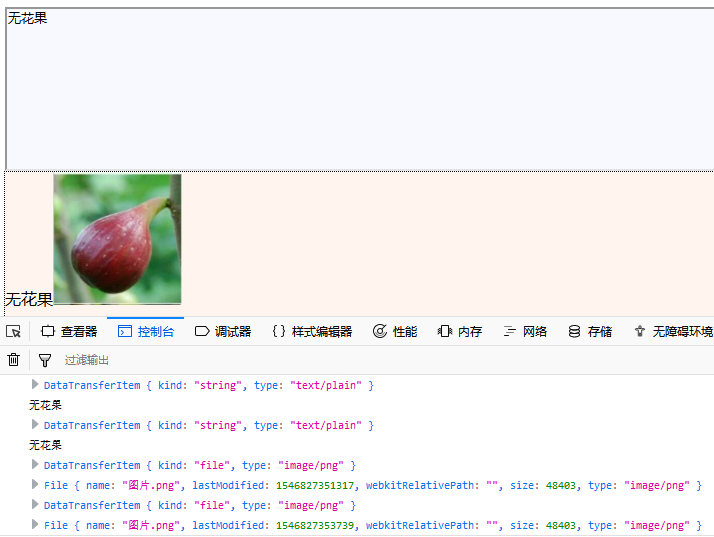Expand the second image/png DataTransferItem entry

35,505
